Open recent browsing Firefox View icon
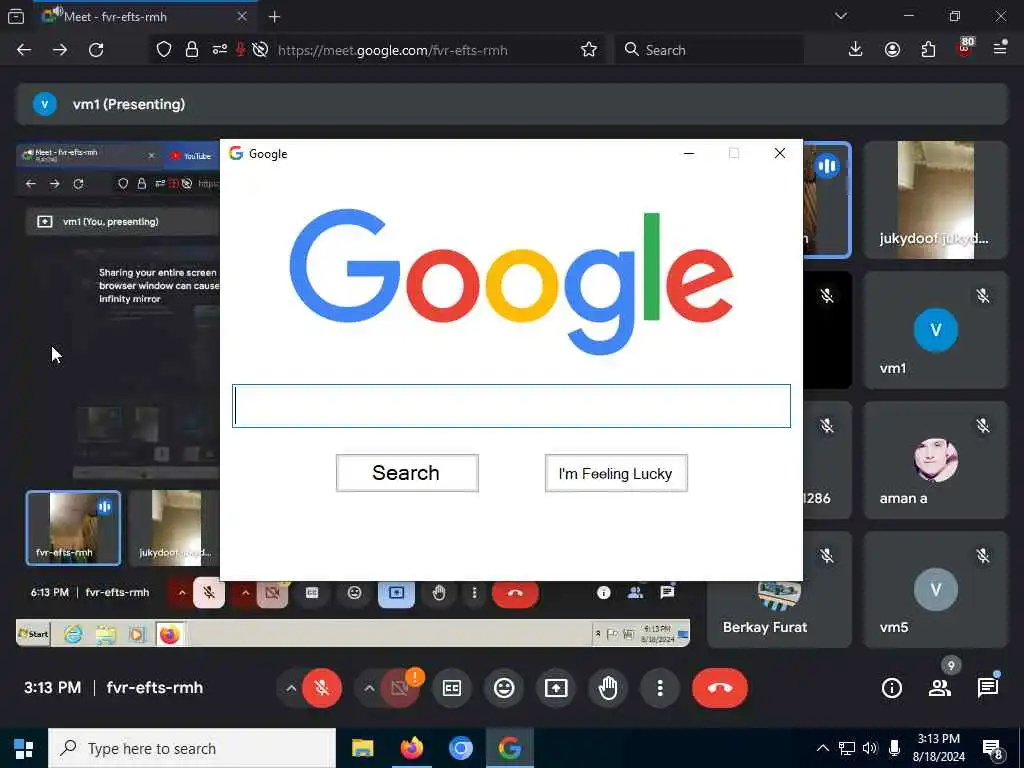The image size is (1024, 768). (16, 17)
